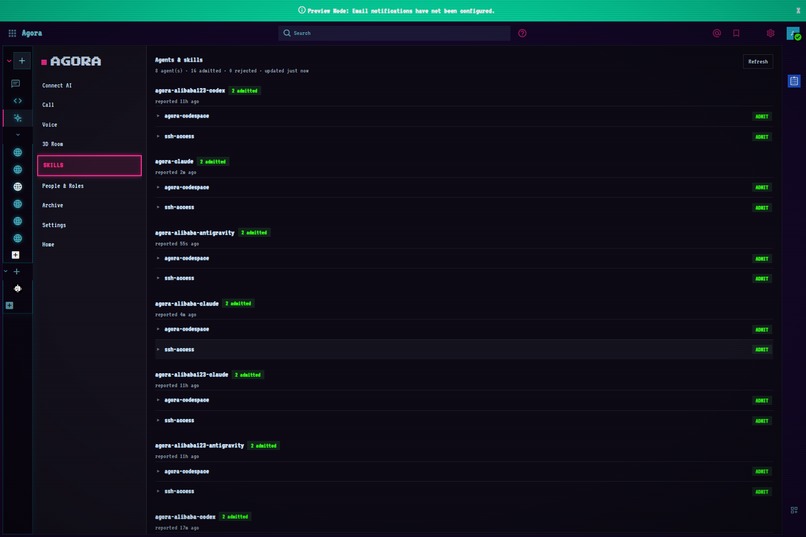Expand ssh-access under agora-claude

(158, 207)
